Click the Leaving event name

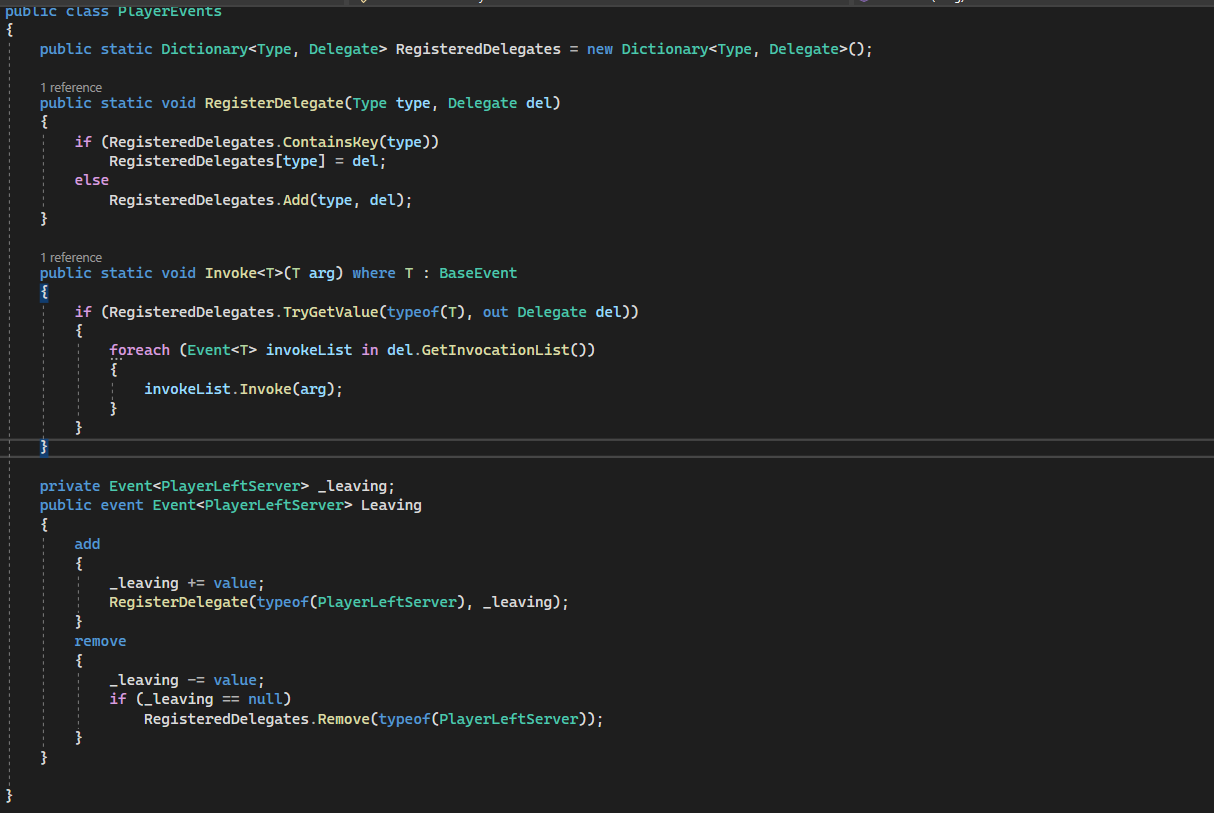pos(392,505)
